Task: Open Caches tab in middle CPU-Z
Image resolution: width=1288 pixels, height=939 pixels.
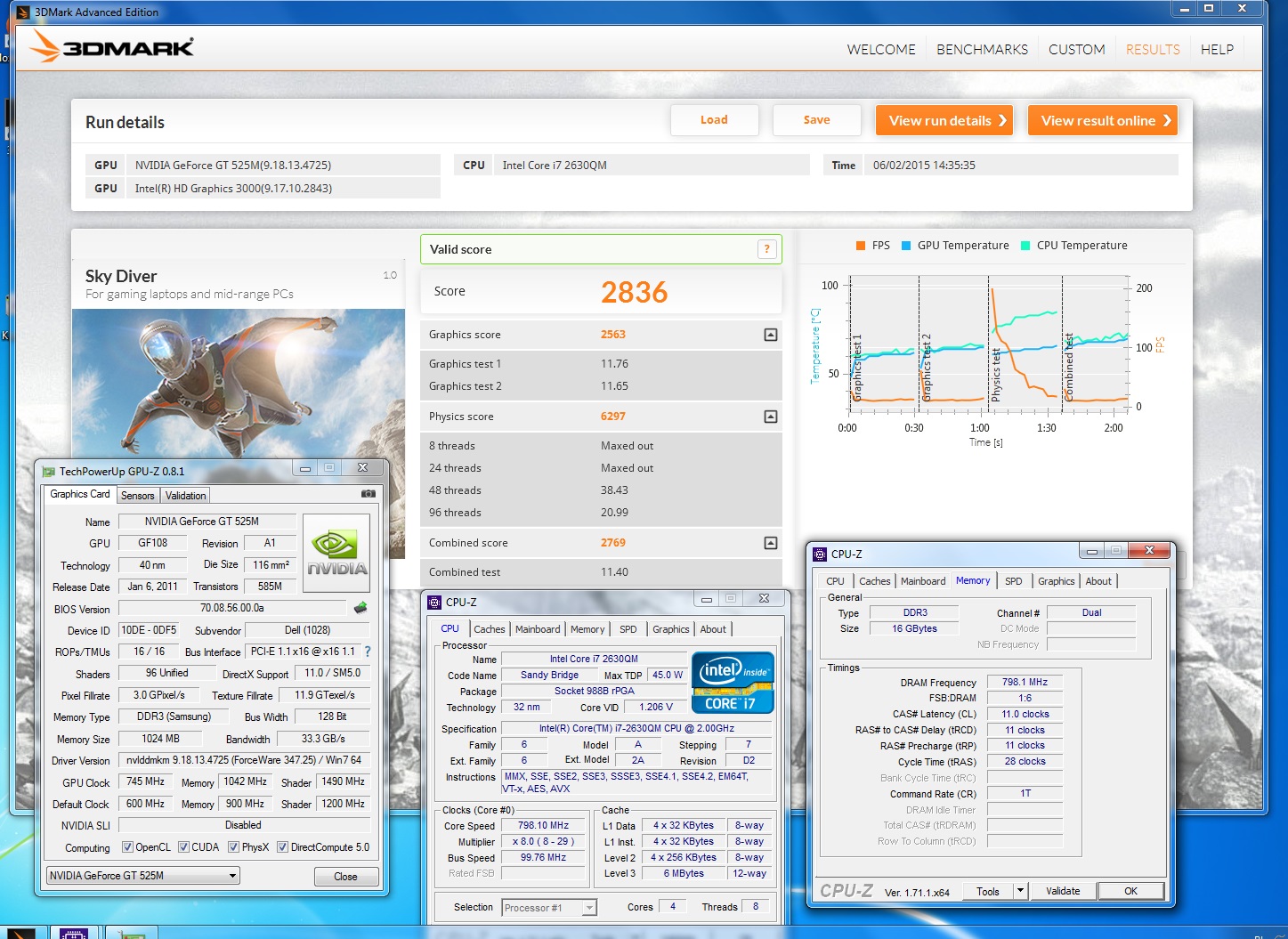Action: [489, 629]
